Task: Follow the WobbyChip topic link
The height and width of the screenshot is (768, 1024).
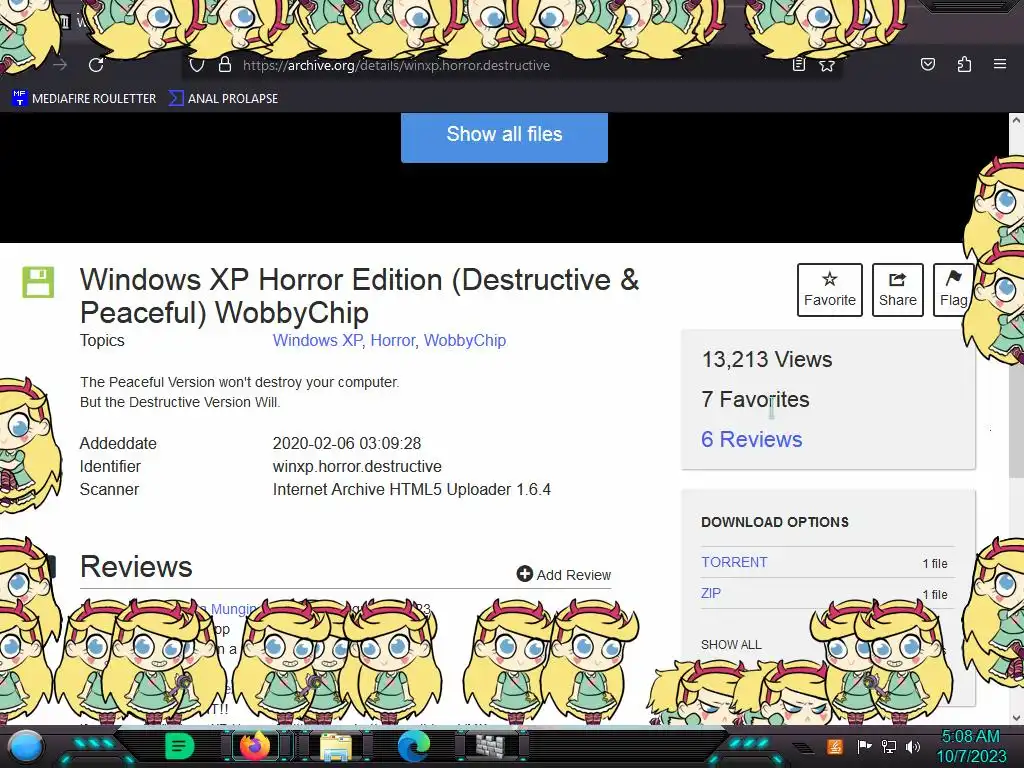Action: tap(465, 340)
